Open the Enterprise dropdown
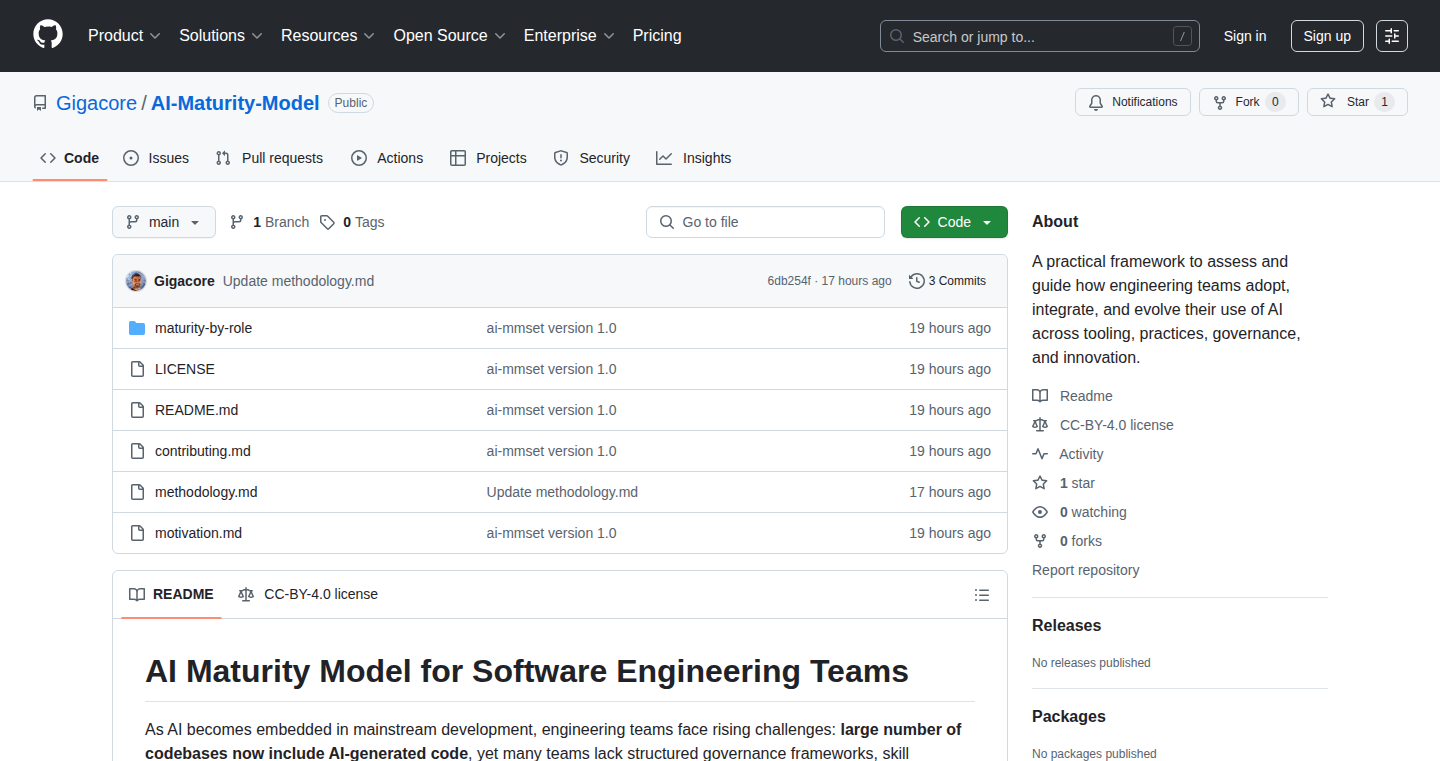 (569, 36)
